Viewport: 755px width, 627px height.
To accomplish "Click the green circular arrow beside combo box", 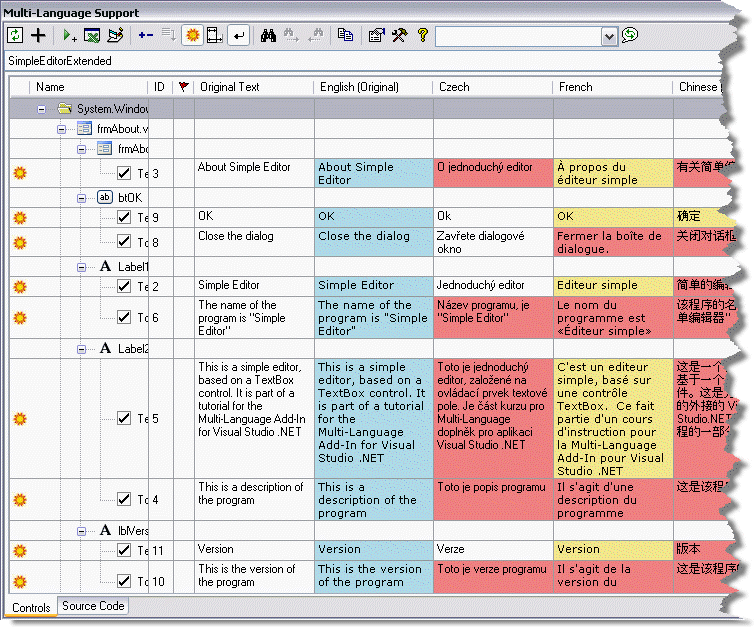I will (630, 36).
